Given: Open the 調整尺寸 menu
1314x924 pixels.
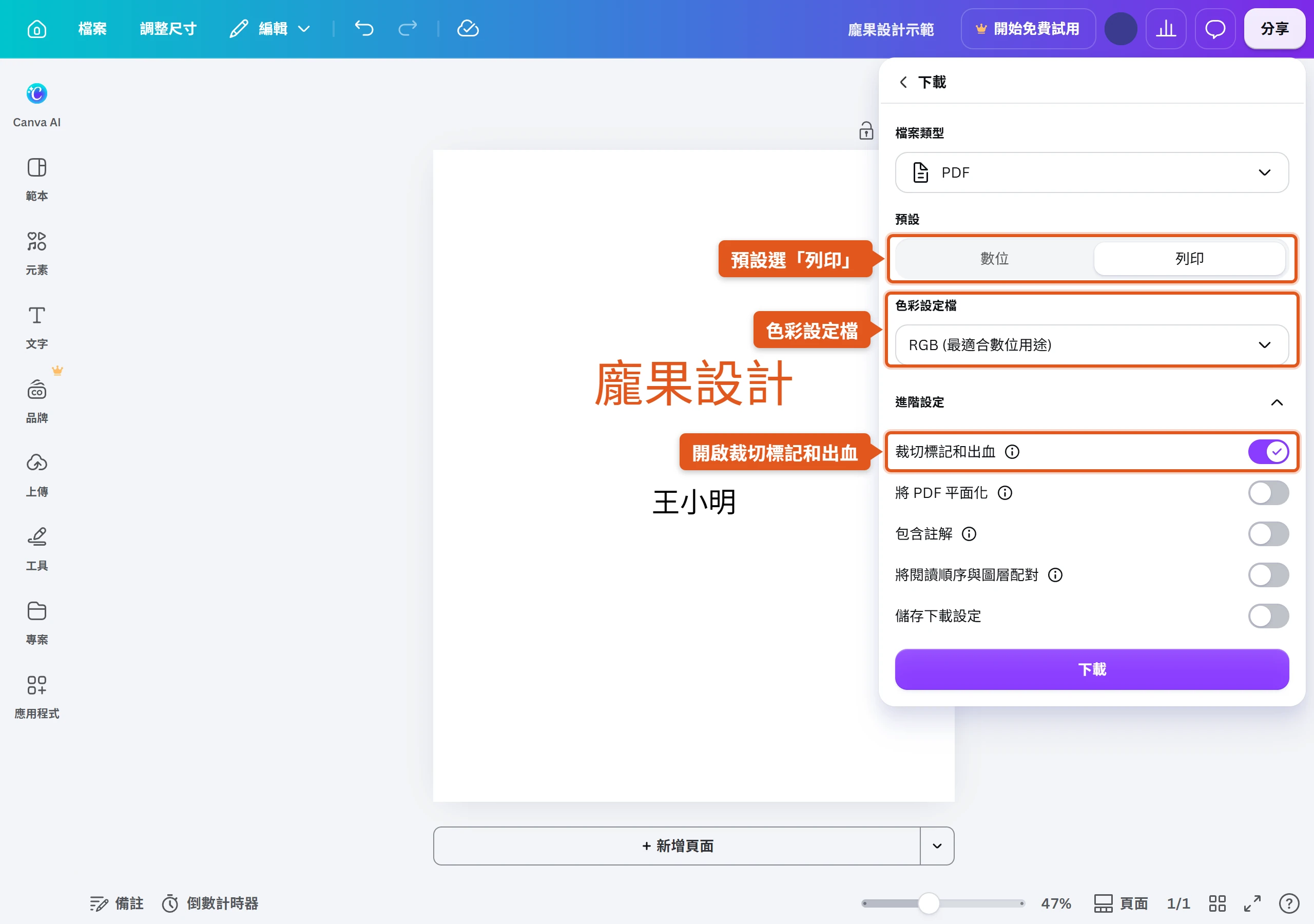Looking at the screenshot, I should click(168, 28).
